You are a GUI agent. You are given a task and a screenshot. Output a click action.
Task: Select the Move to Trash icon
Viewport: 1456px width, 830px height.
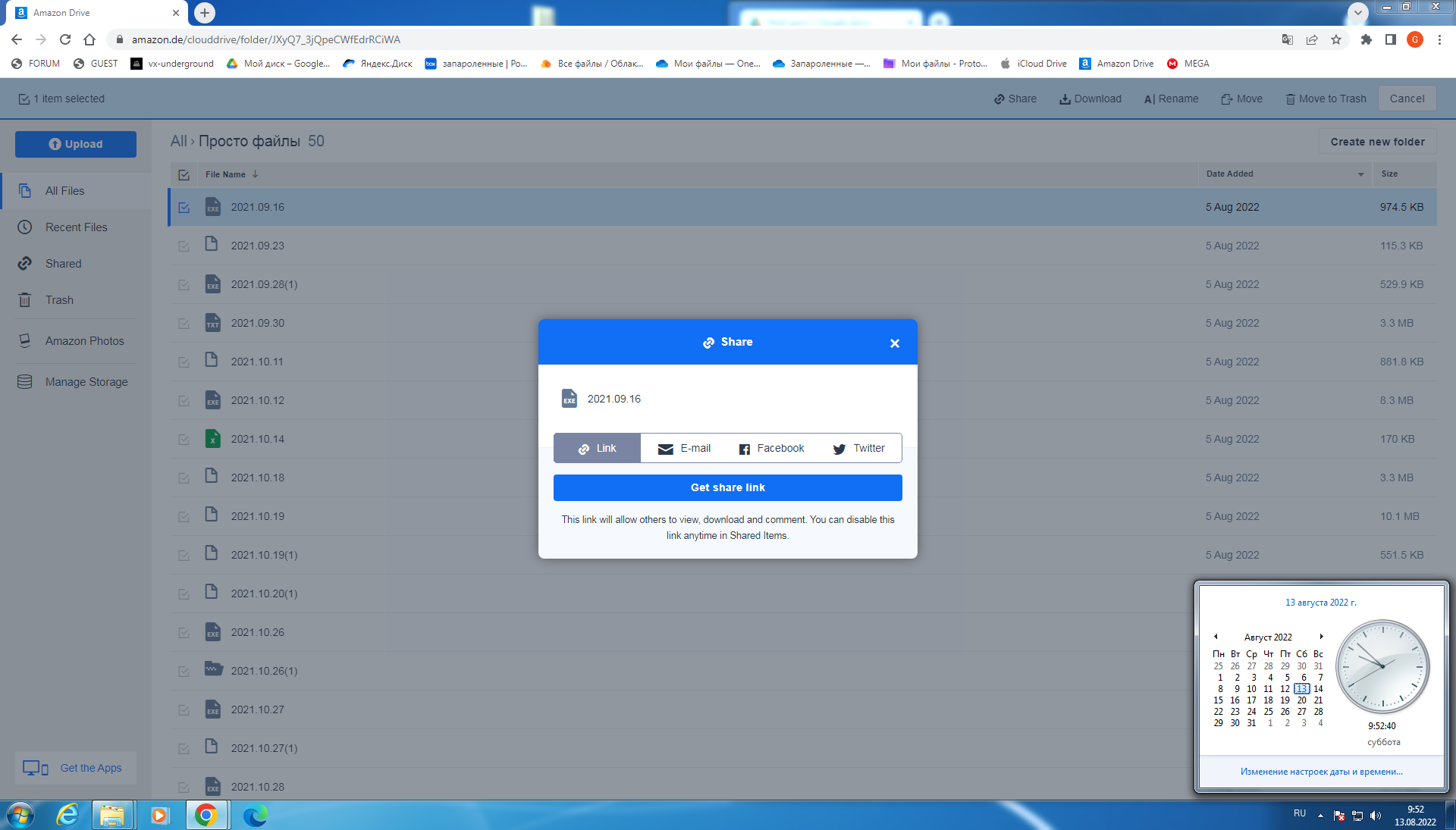[1291, 99]
